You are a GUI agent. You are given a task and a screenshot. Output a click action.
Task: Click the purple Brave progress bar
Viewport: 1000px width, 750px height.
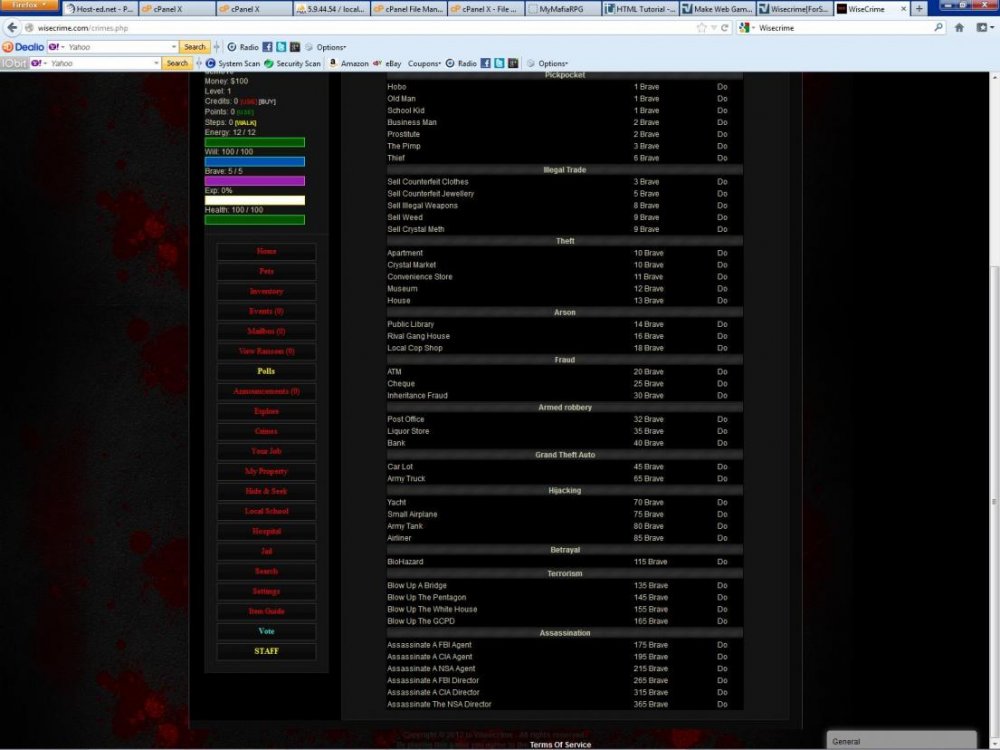click(x=255, y=181)
